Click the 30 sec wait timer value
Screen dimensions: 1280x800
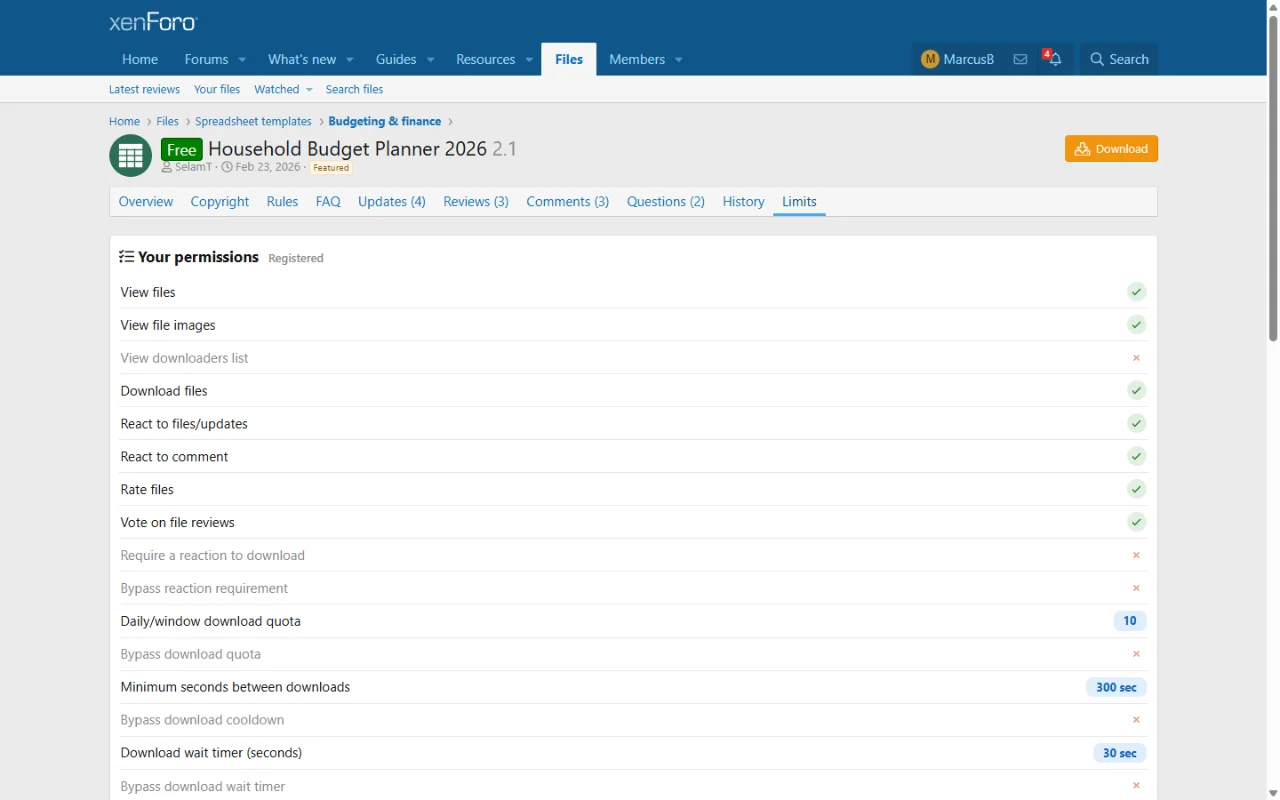[1120, 753]
